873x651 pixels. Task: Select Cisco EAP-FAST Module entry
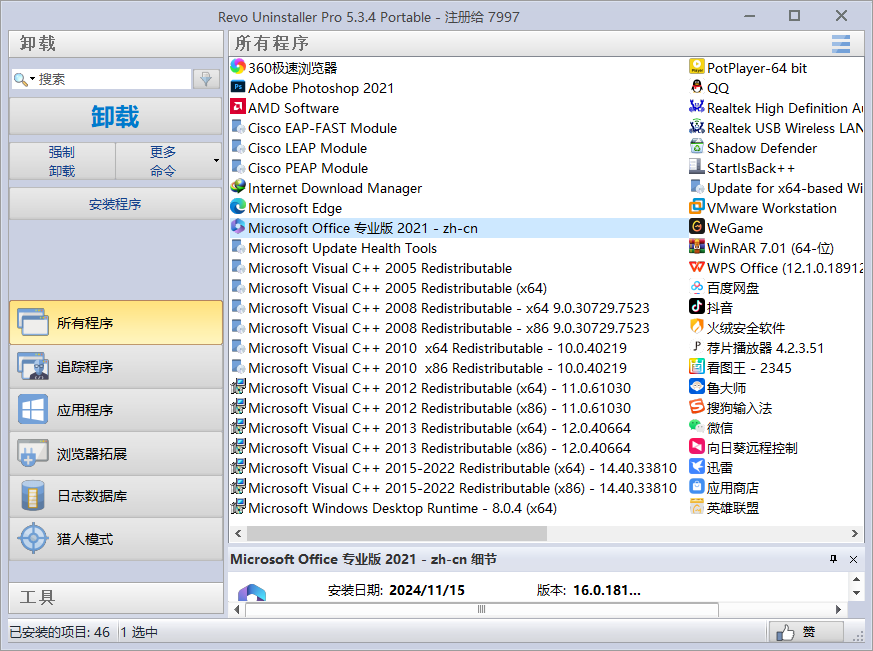322,128
